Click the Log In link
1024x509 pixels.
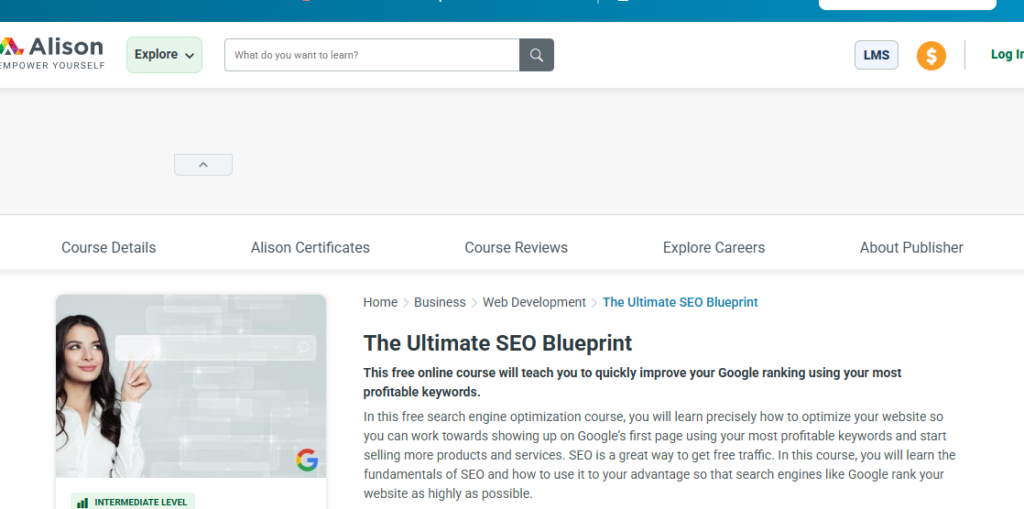click(x=1006, y=54)
